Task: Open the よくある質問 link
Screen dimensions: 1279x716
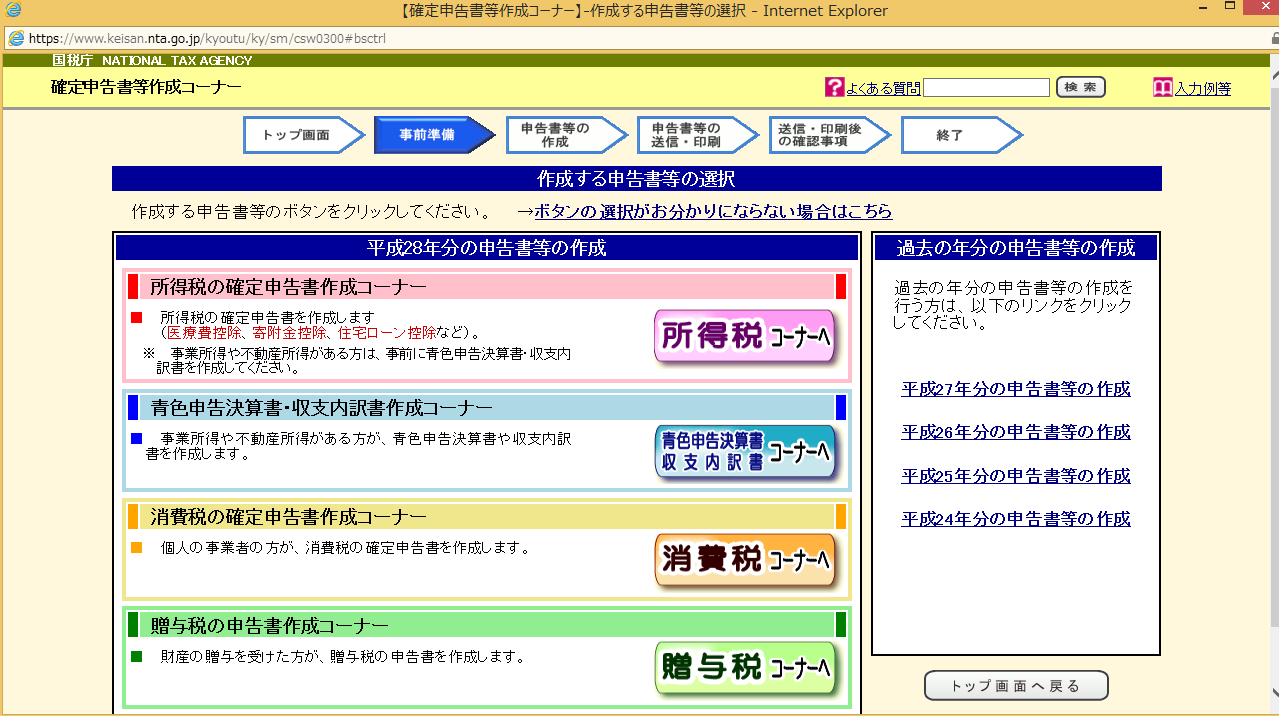Action: click(883, 88)
